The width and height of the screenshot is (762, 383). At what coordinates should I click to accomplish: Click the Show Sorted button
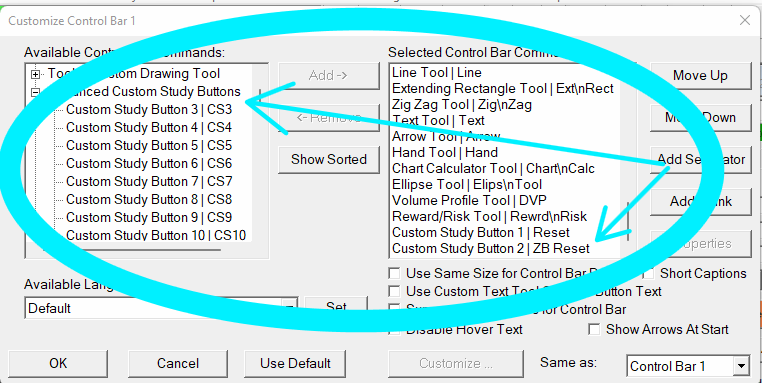329,159
